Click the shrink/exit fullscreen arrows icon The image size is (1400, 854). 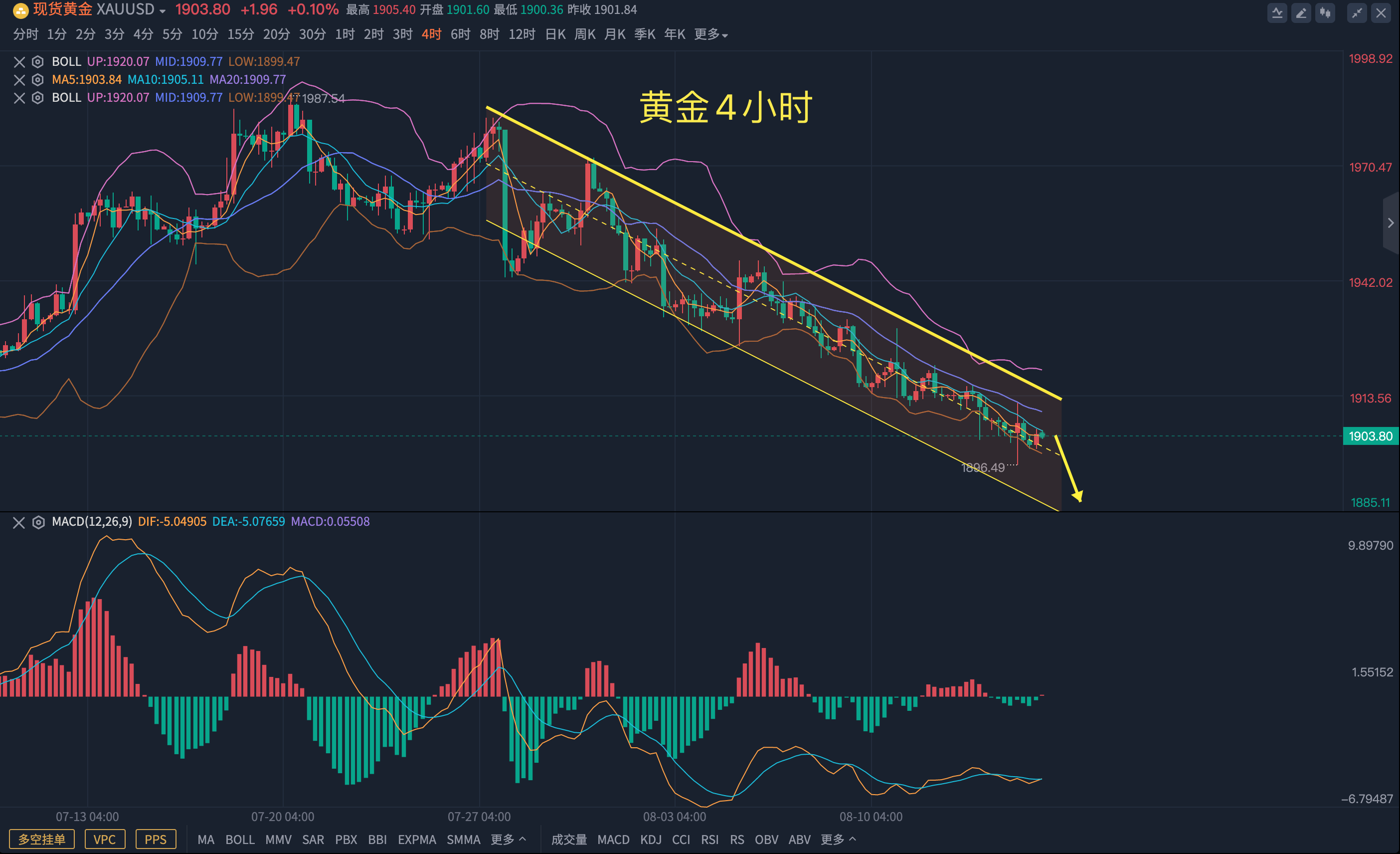click(x=1357, y=12)
